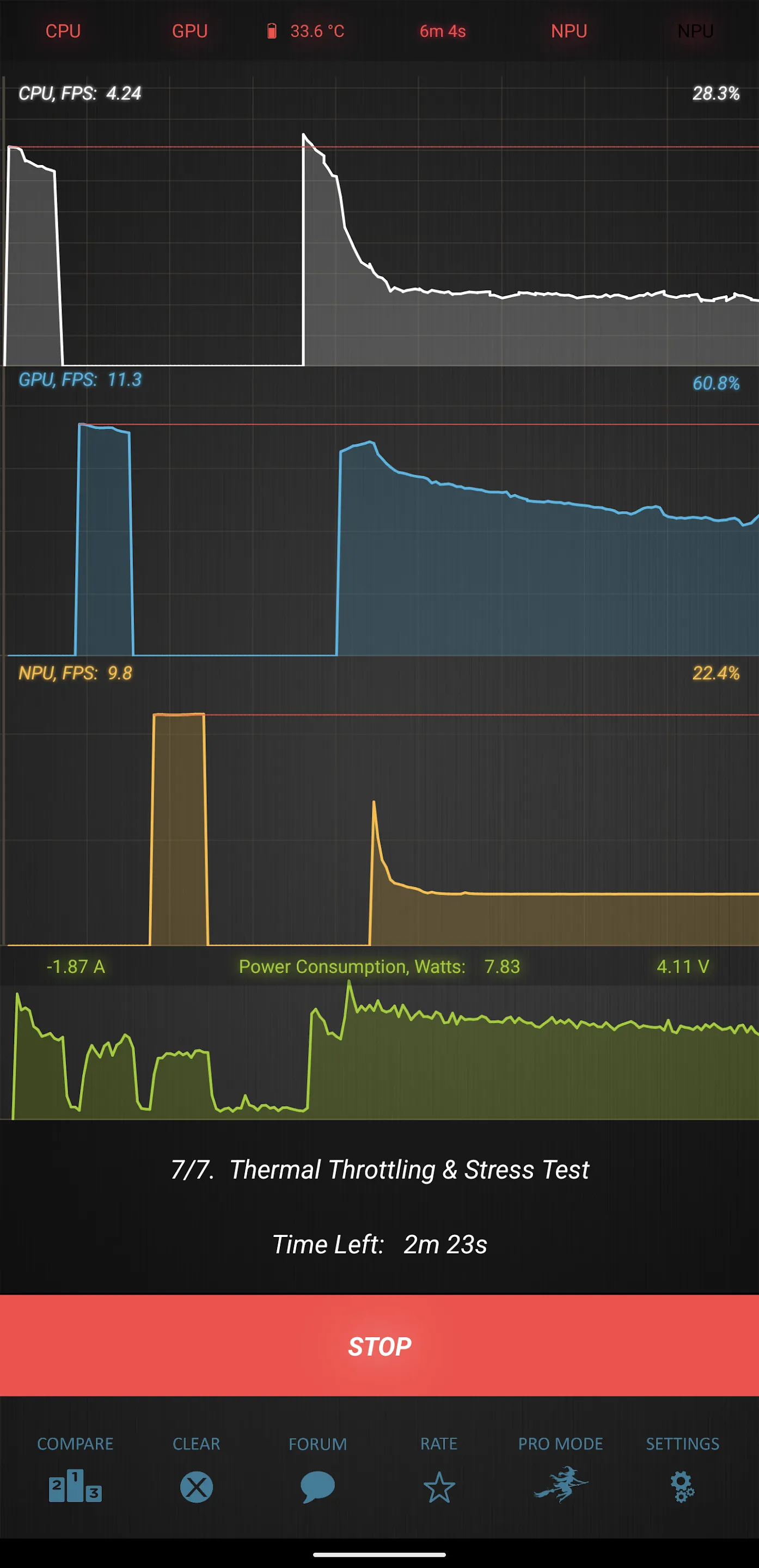
Task: Select the PRO MODE label
Action: (561, 1443)
